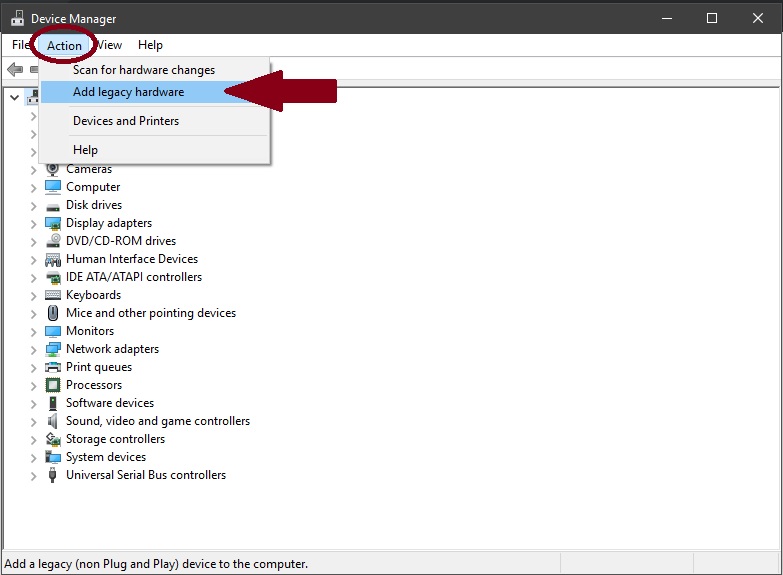
Task: Click the Display adapters icon
Action: click(x=52, y=223)
